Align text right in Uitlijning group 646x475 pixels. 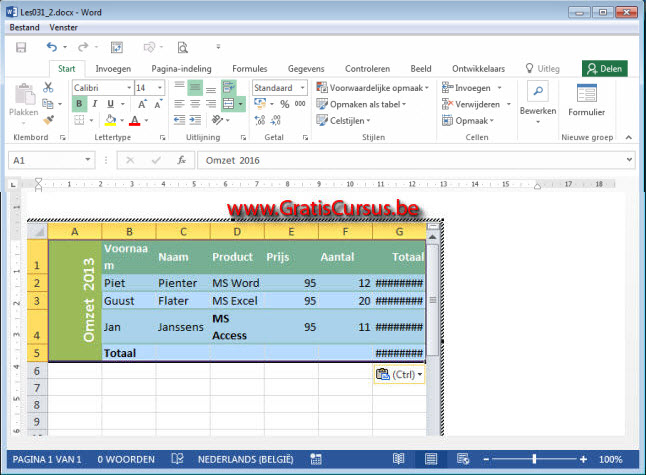pos(211,104)
